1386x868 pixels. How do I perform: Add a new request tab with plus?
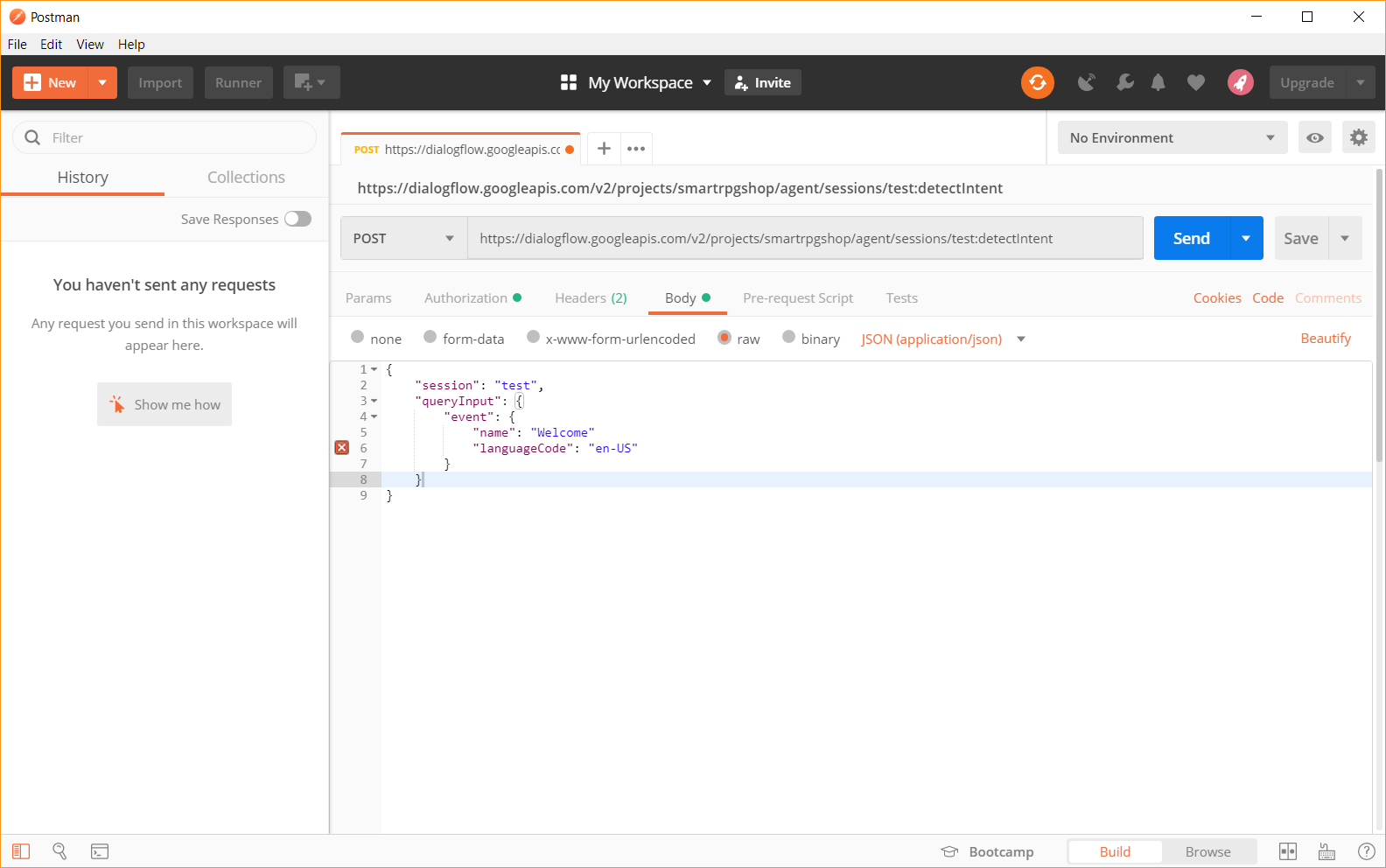point(604,149)
